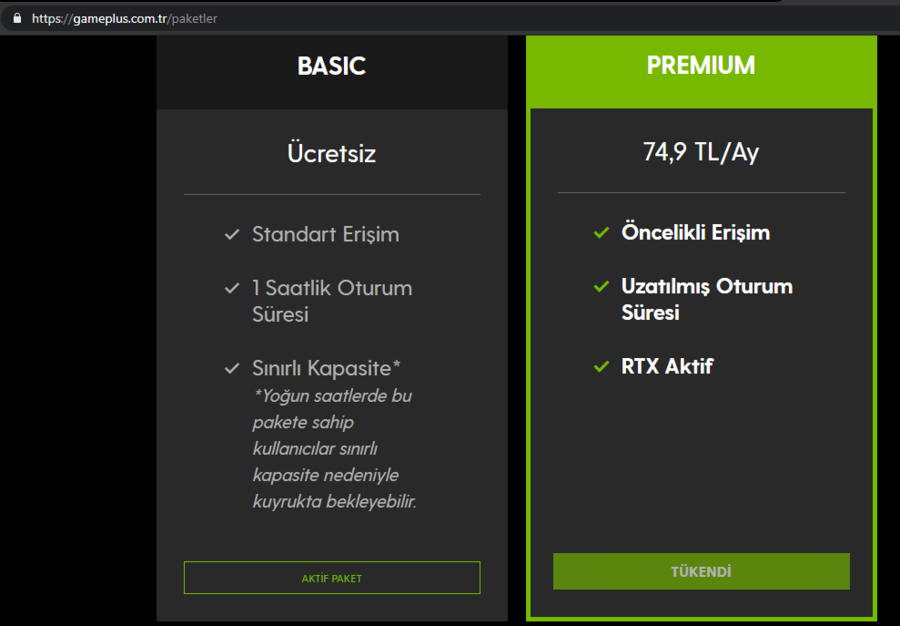
Task: Select the PREMIUM package header
Action: [701, 66]
